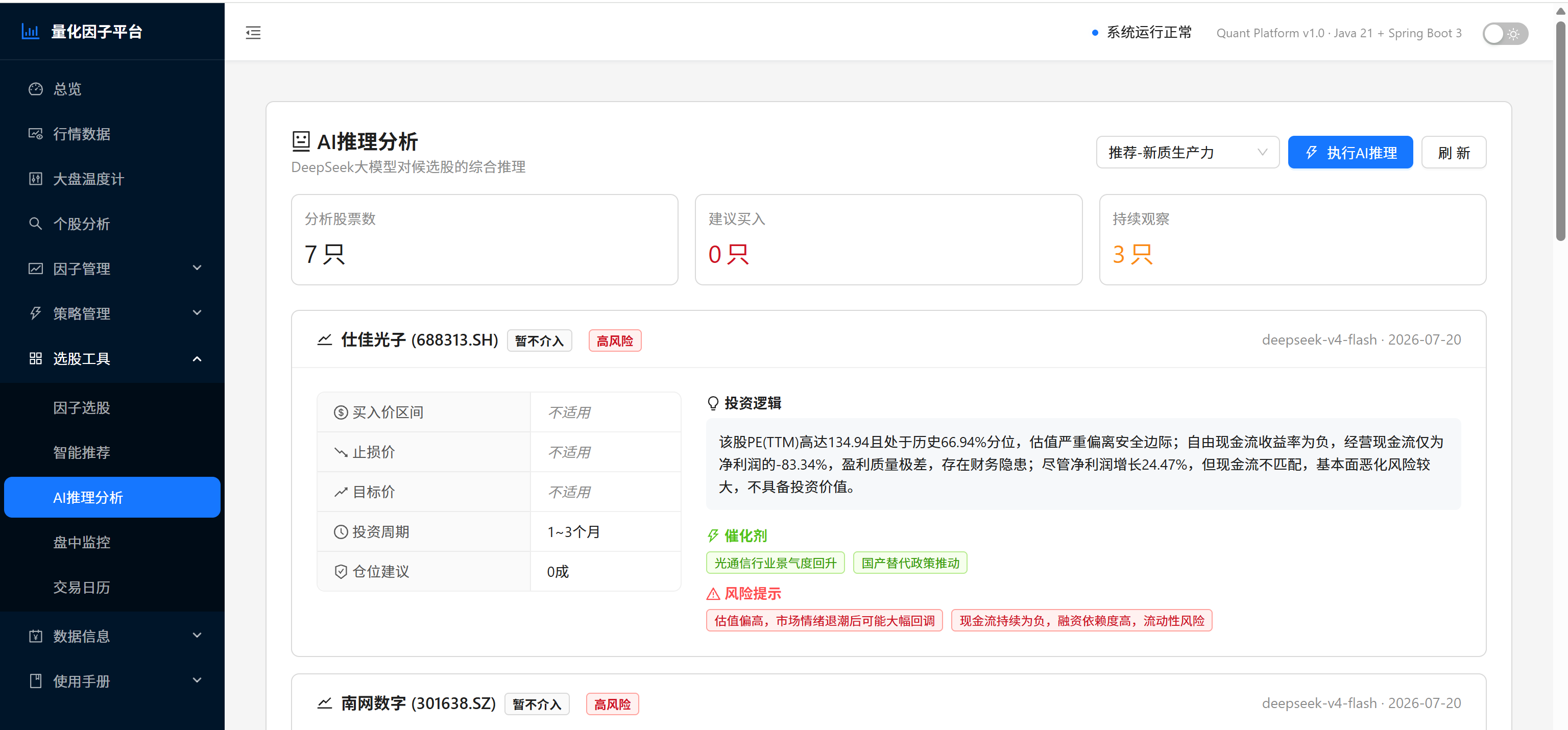Click the 国产替代政策推动 catalyst tag
Viewport: 1568px width, 730px height.
click(x=910, y=563)
